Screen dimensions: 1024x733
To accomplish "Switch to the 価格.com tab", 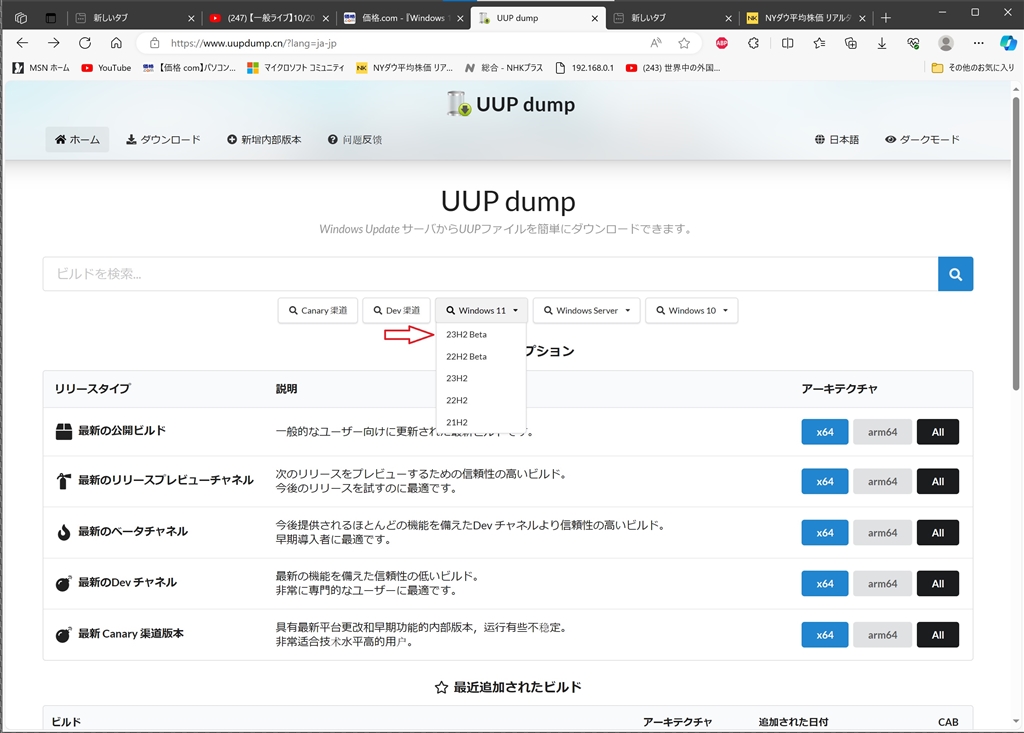I will click(402, 18).
